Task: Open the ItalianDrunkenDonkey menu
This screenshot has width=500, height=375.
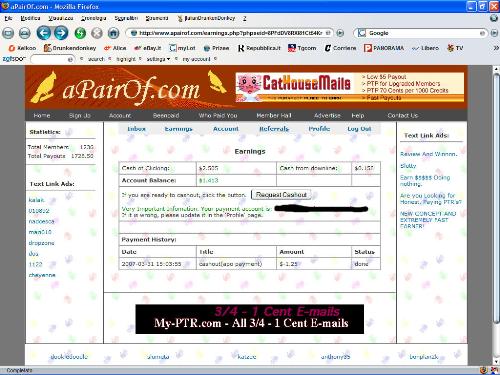Action: [x=207, y=18]
